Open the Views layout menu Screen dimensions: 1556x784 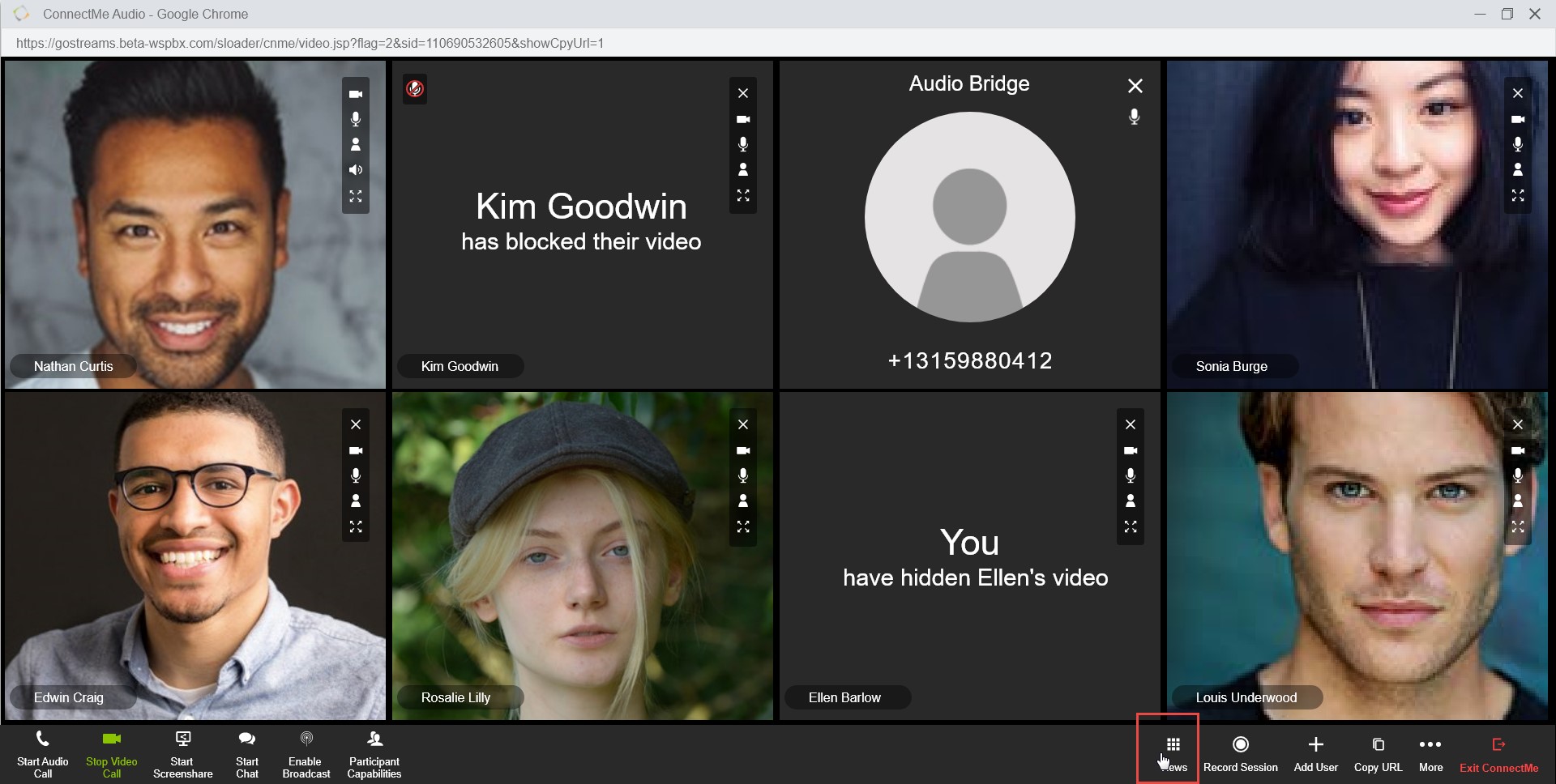tap(1173, 745)
